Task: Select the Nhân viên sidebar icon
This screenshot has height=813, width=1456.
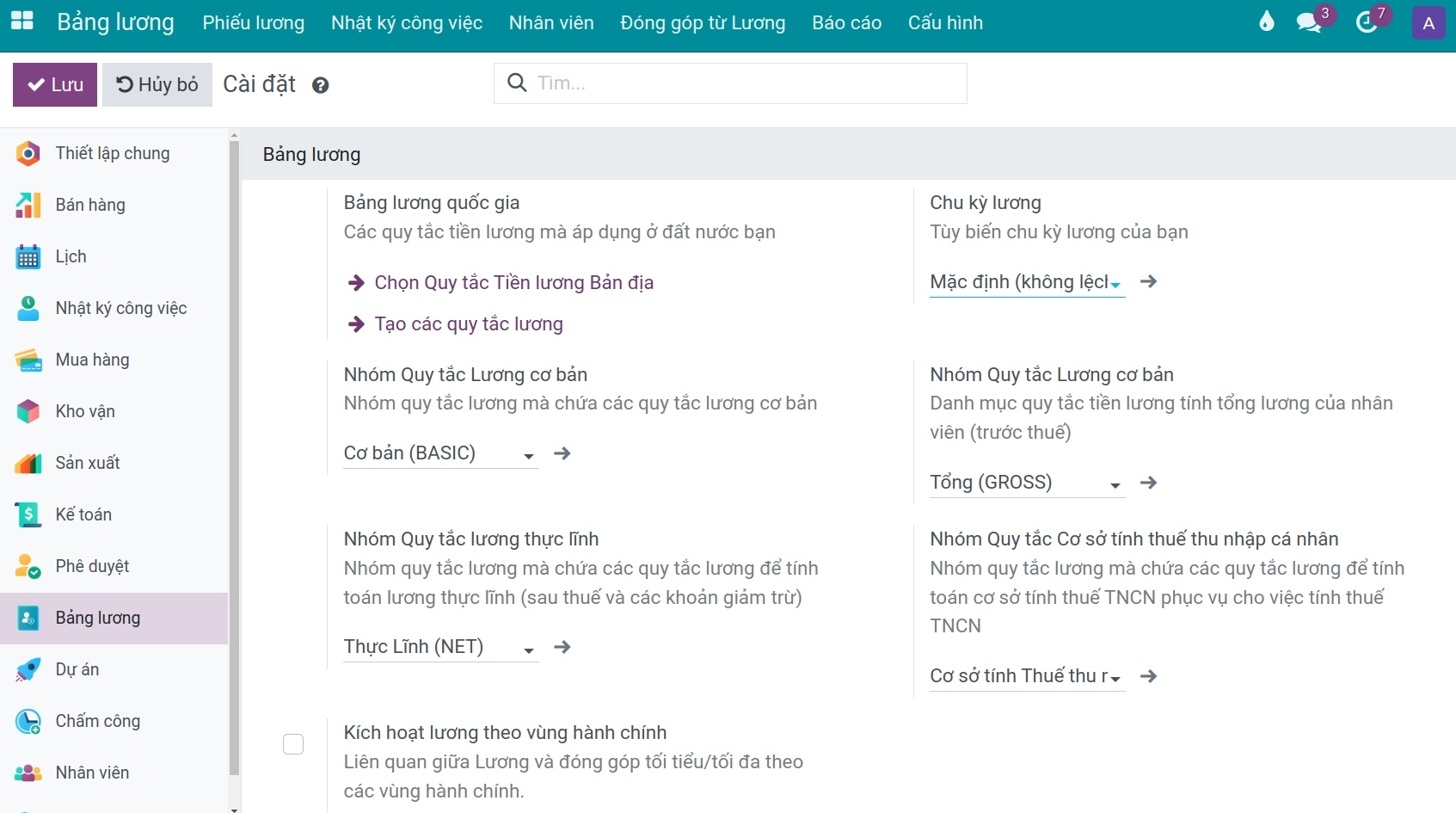Action: pyautogui.click(x=28, y=773)
